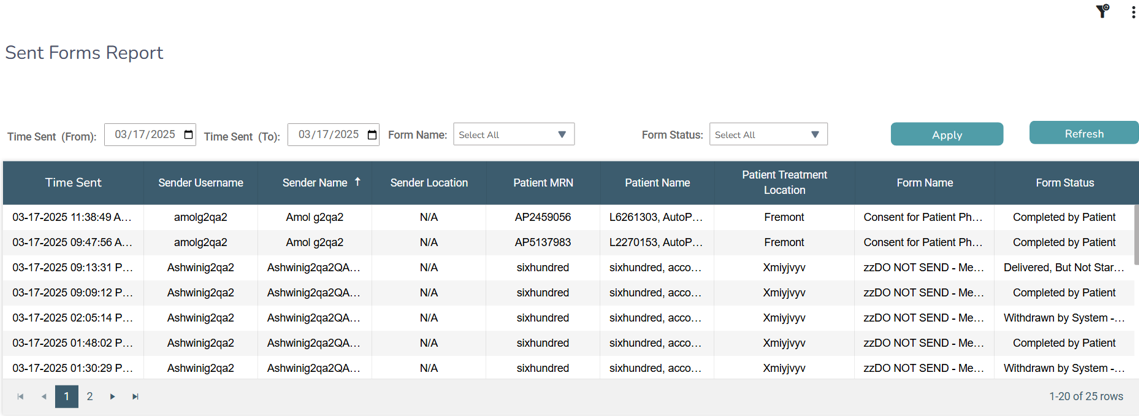1139x416 pixels.
Task: Select row with Patient MRN AP2459056
Action: (543, 217)
